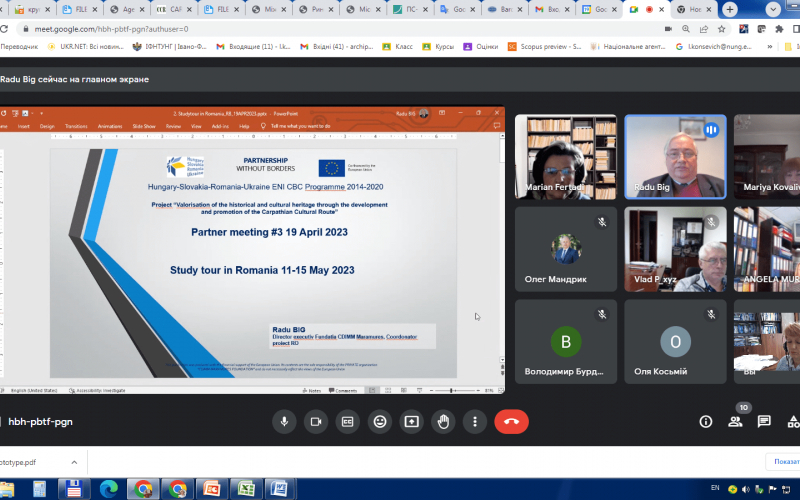This screenshot has width=800, height=500.
Task: Reload the page with refresh icon
Action: coord(4,29)
